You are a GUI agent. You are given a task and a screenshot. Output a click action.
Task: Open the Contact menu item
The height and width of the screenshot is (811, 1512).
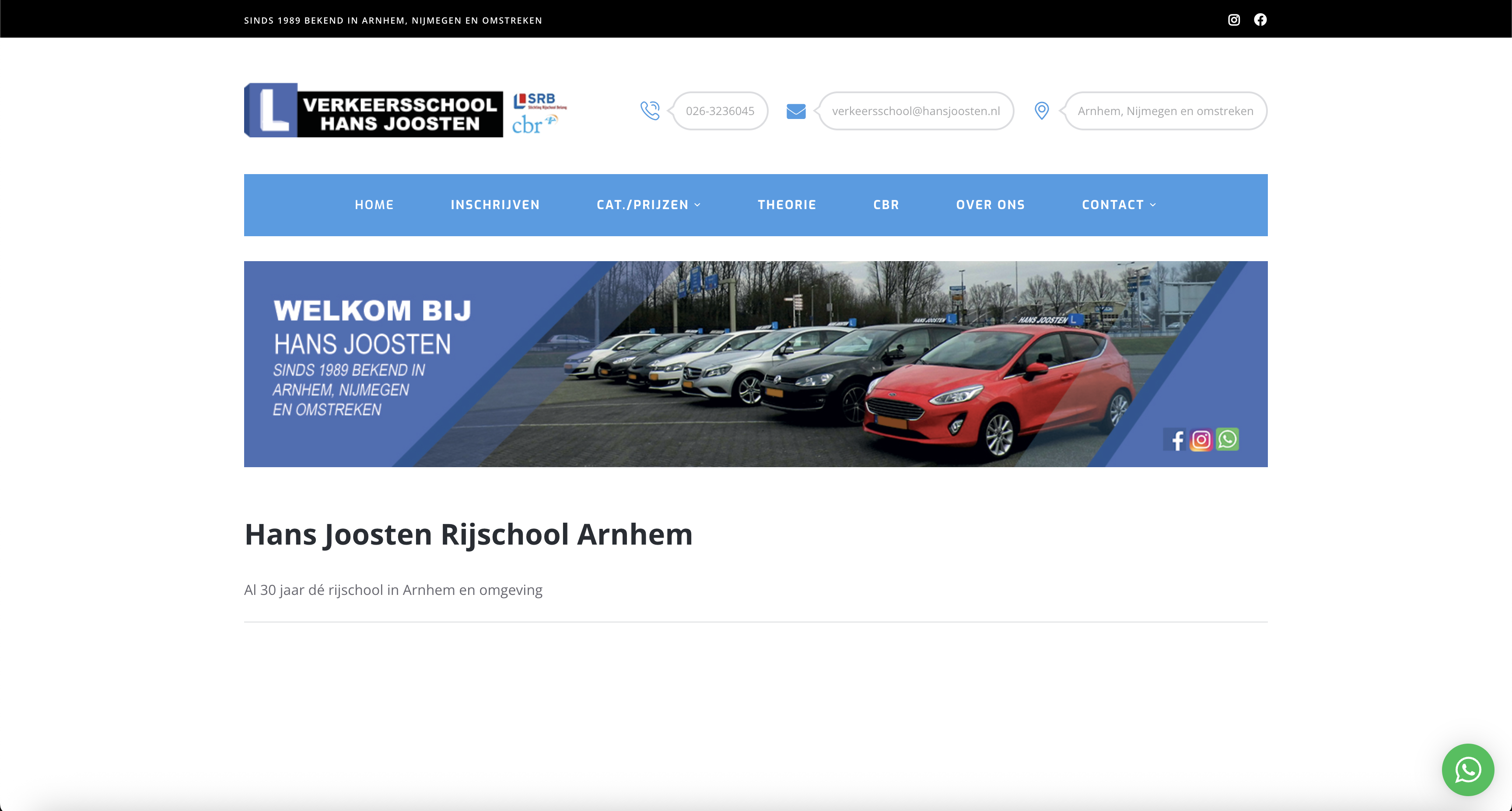click(x=1112, y=205)
